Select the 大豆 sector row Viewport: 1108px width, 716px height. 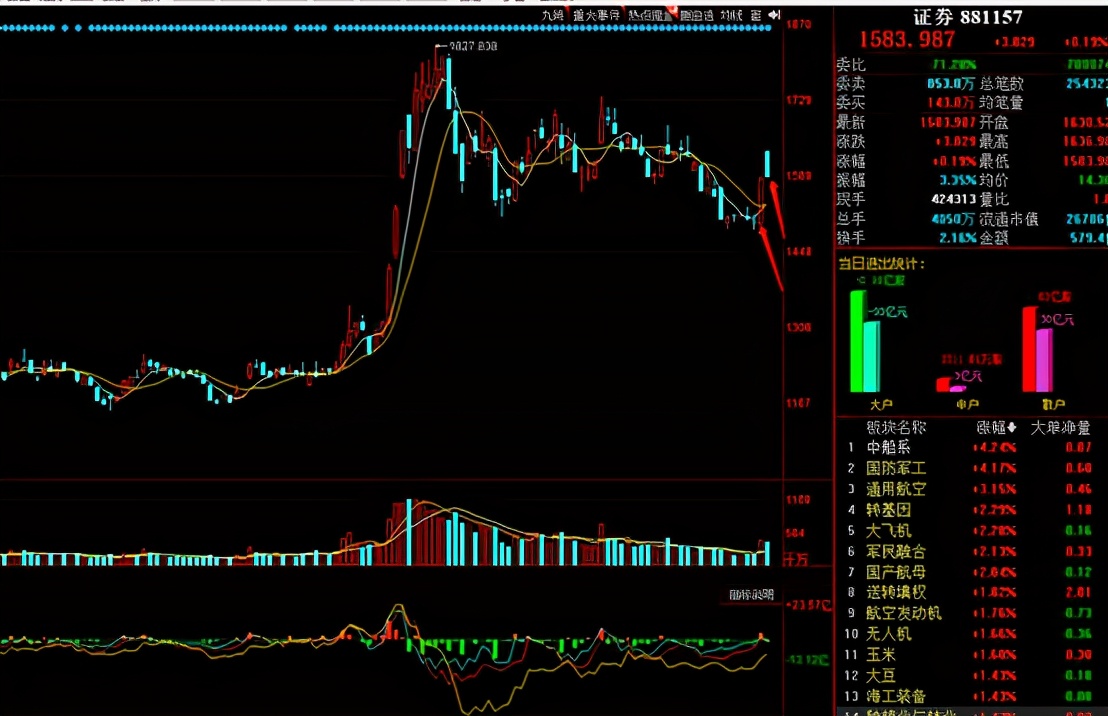pyautogui.click(x=971, y=676)
